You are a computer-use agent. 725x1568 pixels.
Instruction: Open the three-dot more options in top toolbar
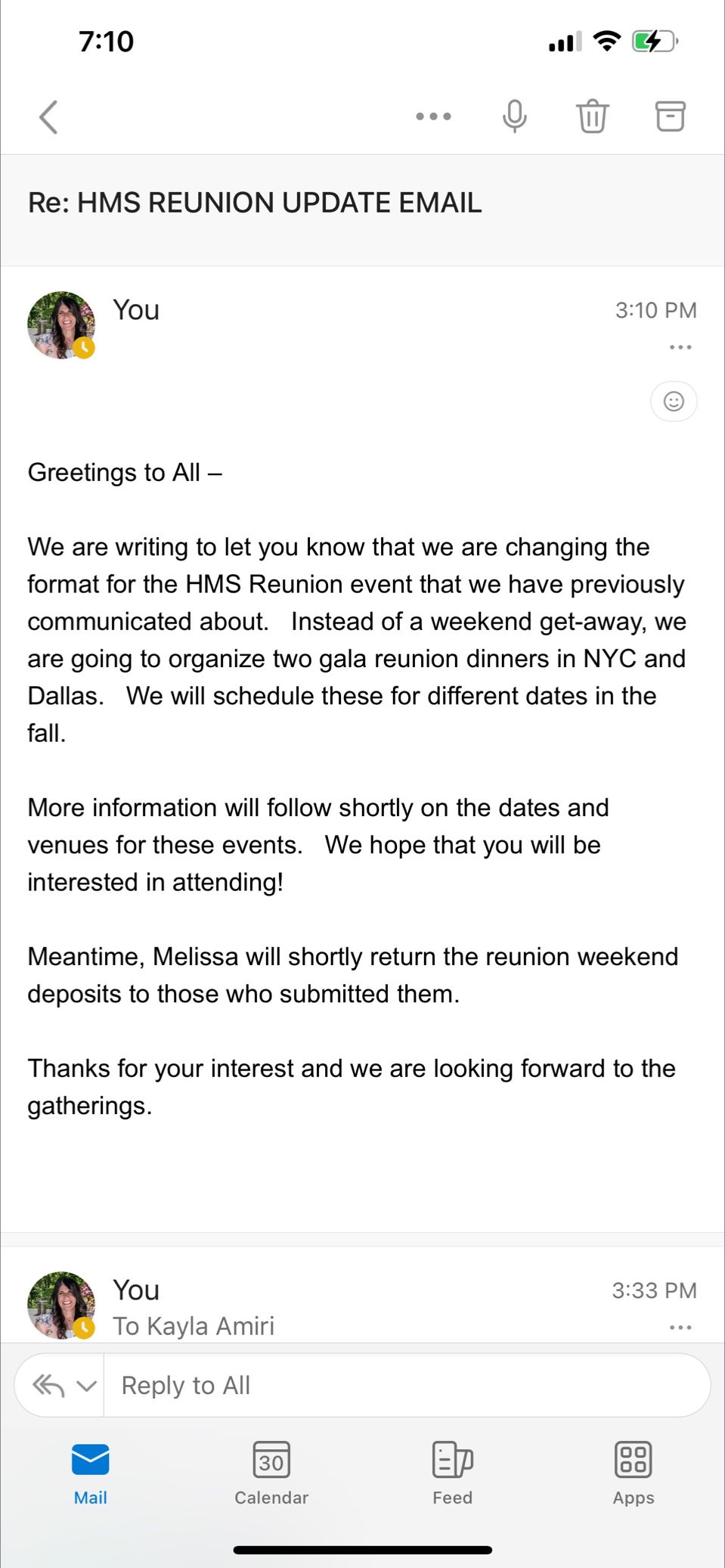[433, 116]
